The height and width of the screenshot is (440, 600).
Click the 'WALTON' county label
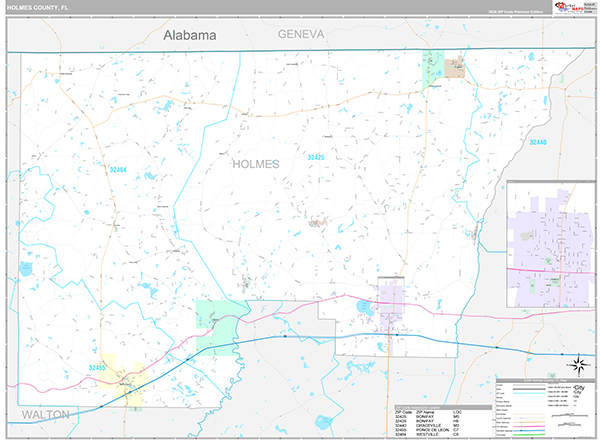pyautogui.click(x=46, y=414)
